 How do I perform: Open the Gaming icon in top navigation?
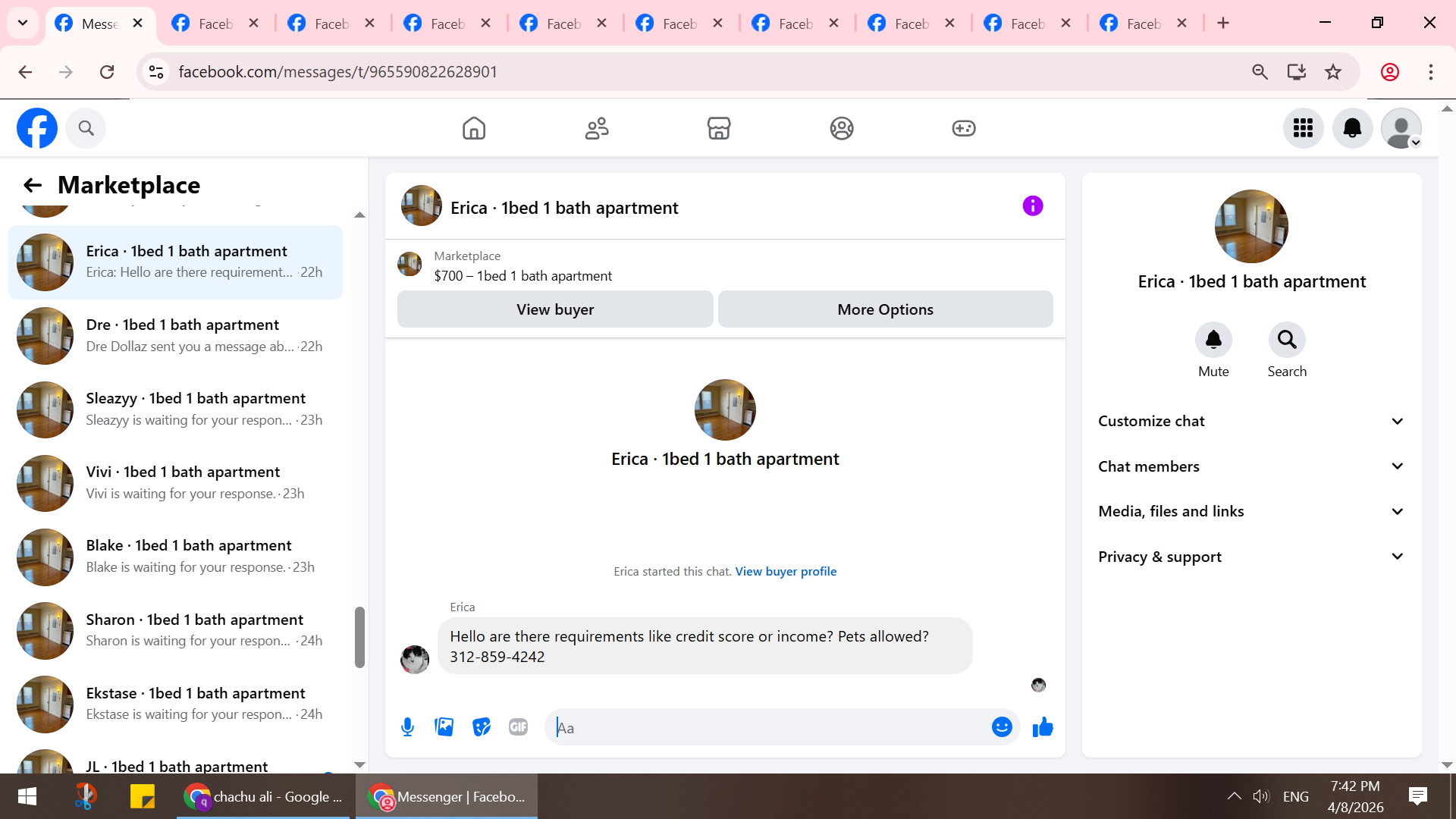(964, 128)
